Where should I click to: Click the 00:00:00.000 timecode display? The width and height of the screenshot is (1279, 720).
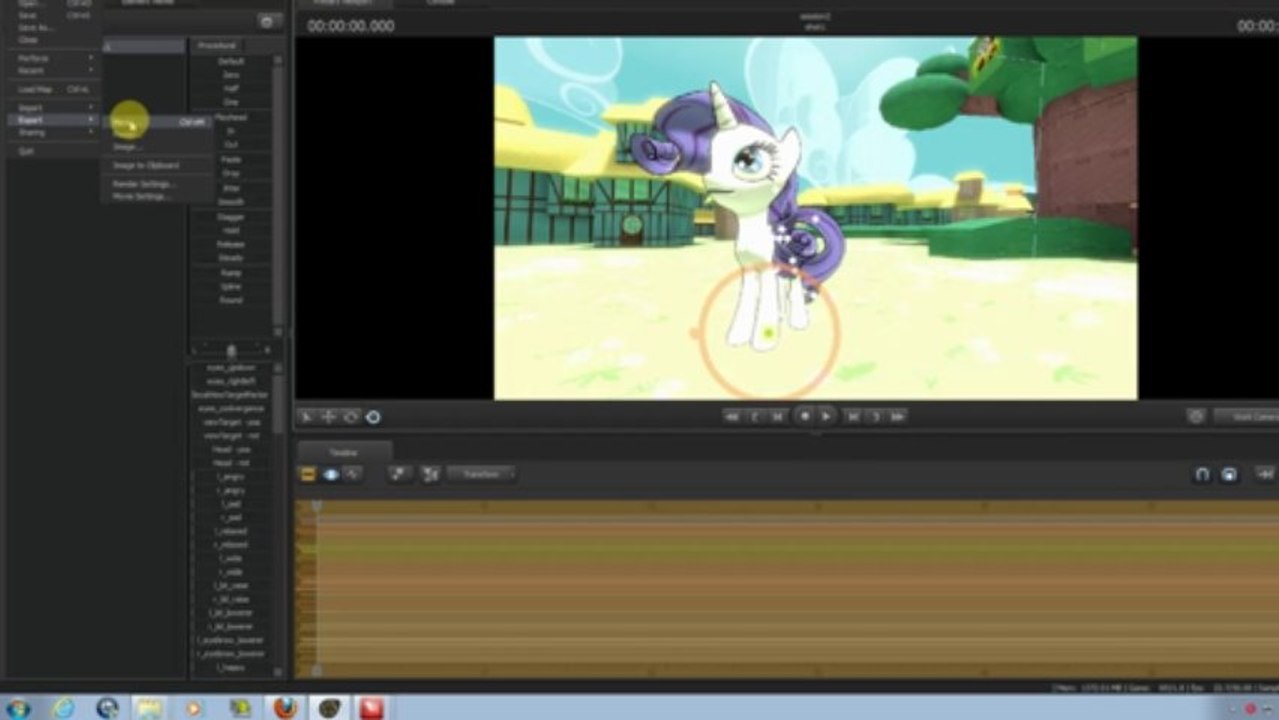[x=351, y=26]
